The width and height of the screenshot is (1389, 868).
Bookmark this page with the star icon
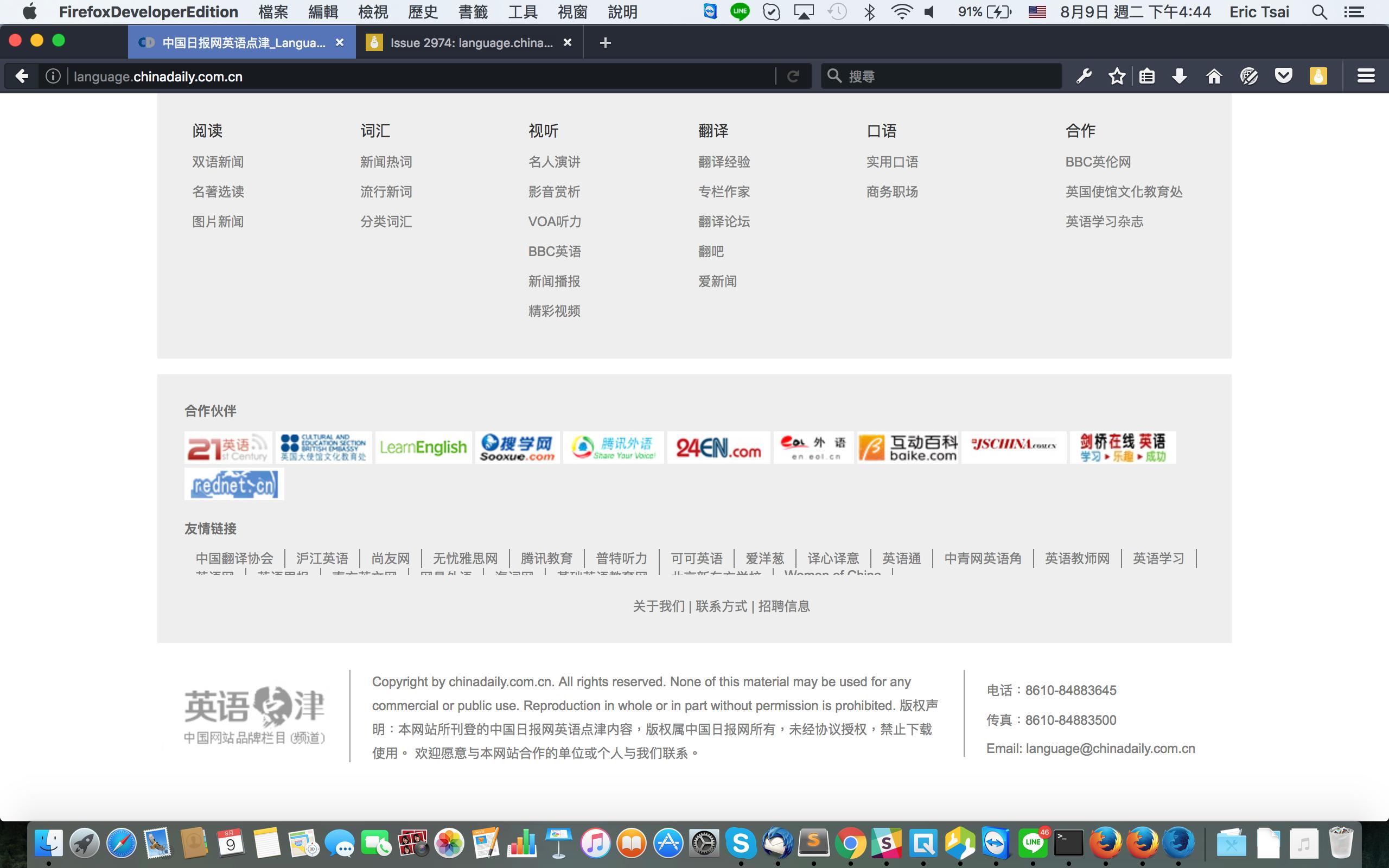point(1117,76)
